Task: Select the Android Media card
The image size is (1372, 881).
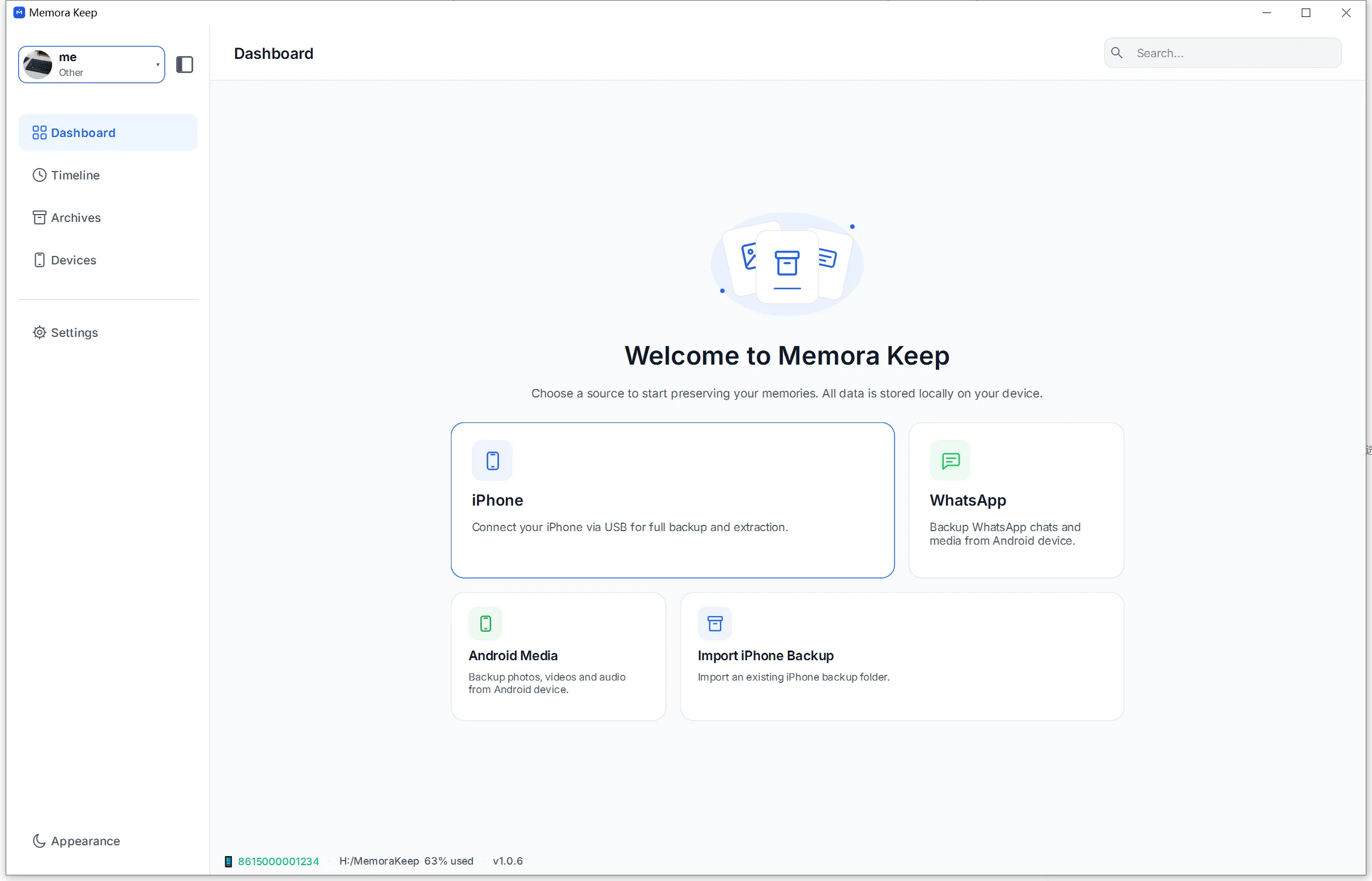Action: (x=558, y=657)
